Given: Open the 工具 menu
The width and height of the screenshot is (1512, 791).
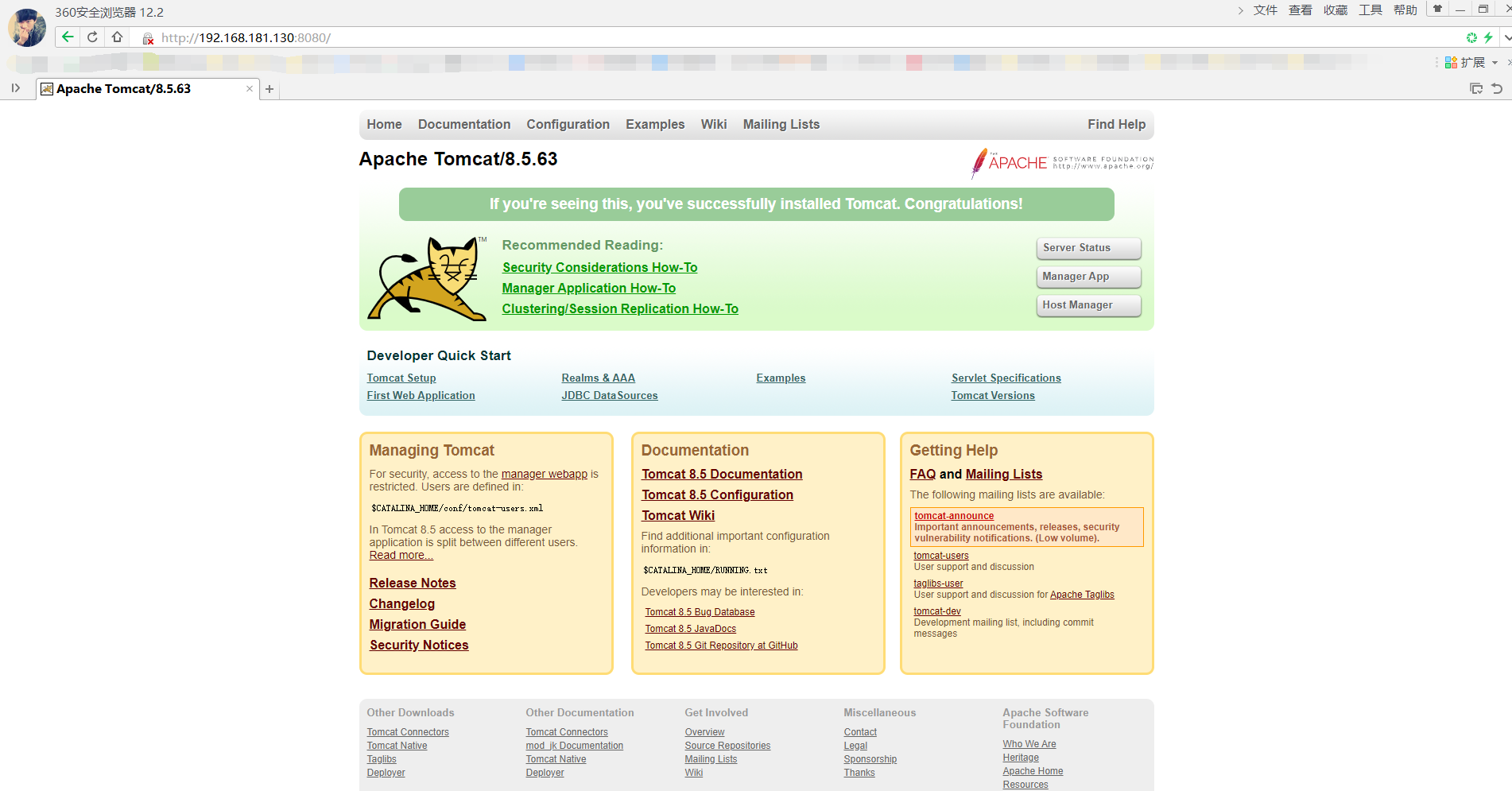Looking at the screenshot, I should tap(1370, 10).
